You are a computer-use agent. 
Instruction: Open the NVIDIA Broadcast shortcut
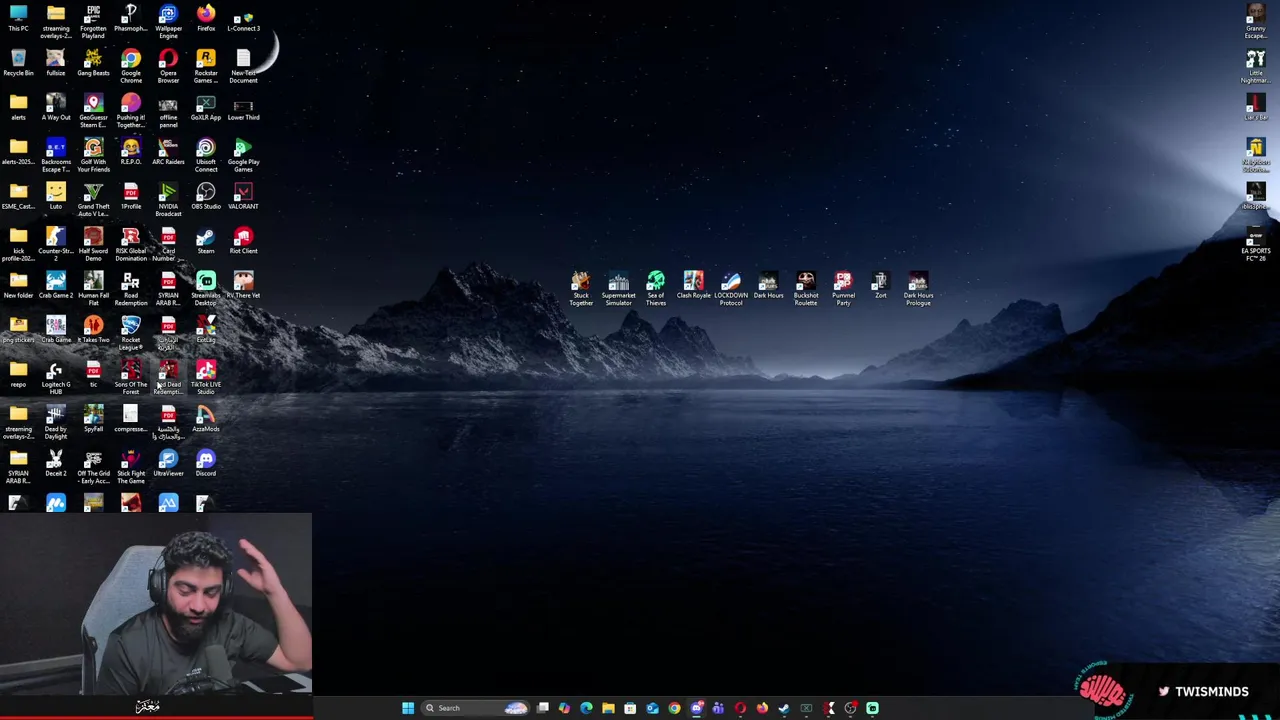click(x=168, y=200)
